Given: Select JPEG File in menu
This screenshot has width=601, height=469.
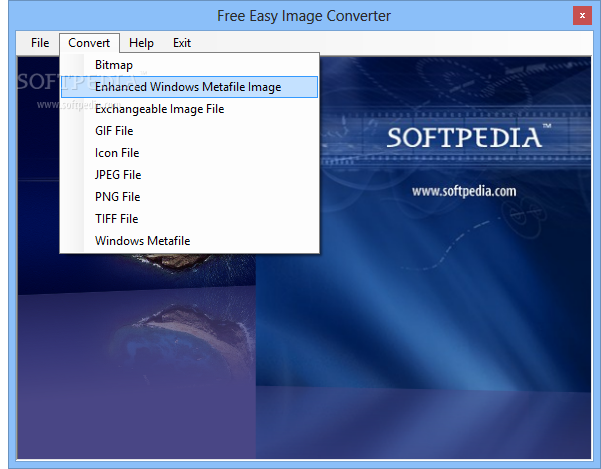Looking at the screenshot, I should 189,175.
